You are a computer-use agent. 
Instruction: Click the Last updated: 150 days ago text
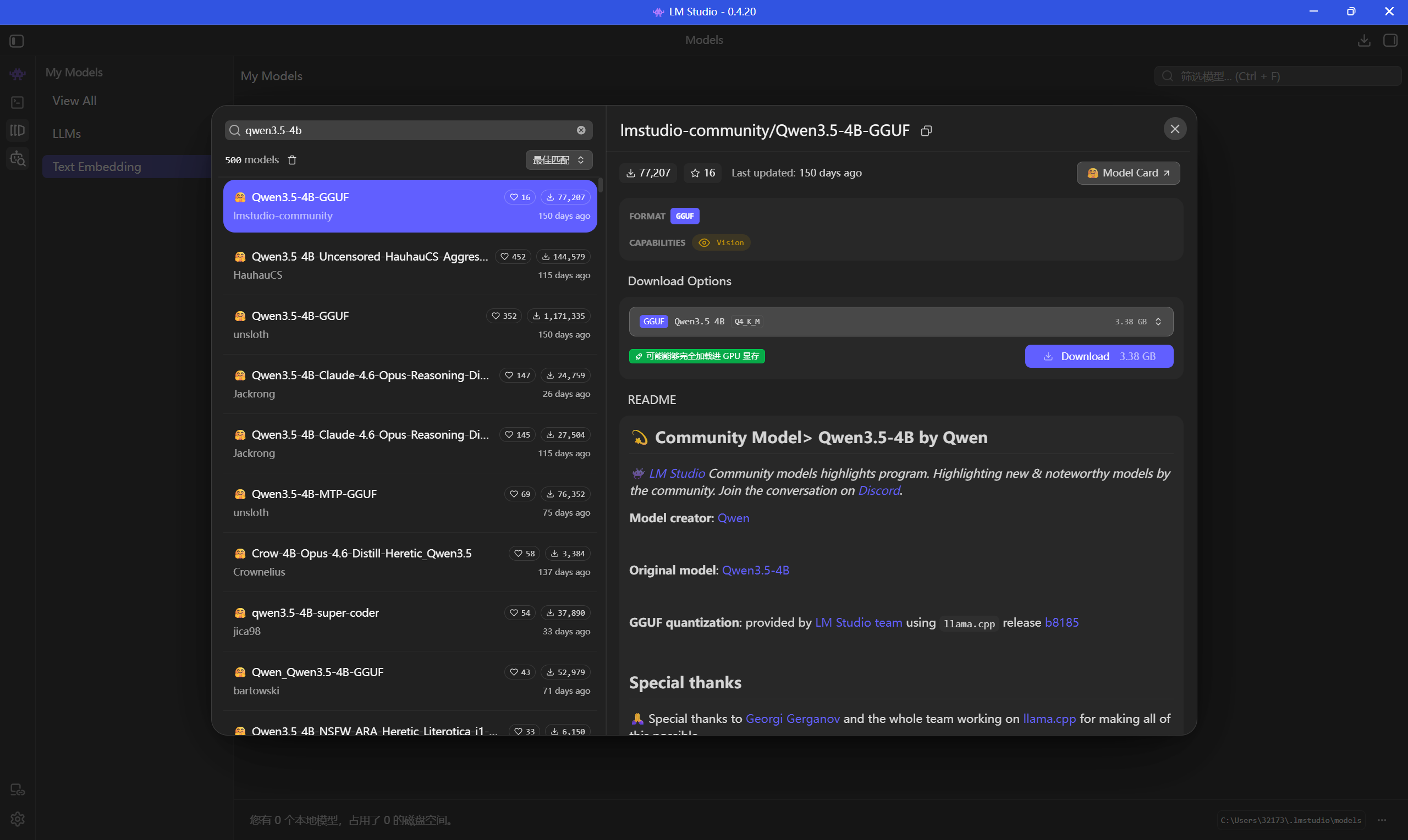tap(796, 173)
